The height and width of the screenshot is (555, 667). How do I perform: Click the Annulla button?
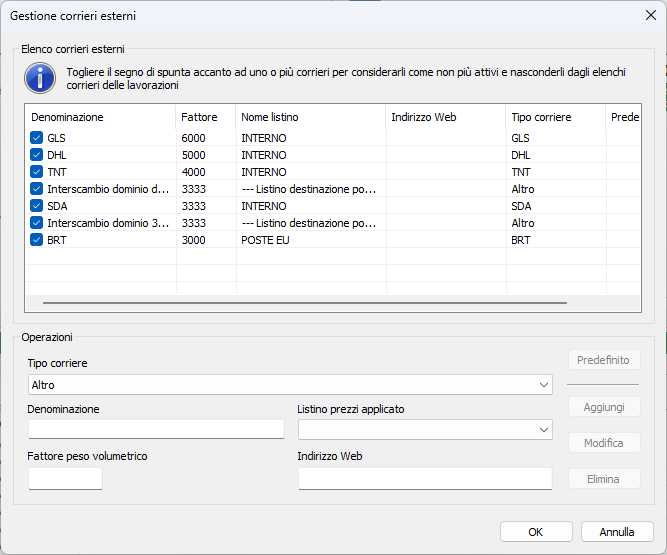click(617, 532)
